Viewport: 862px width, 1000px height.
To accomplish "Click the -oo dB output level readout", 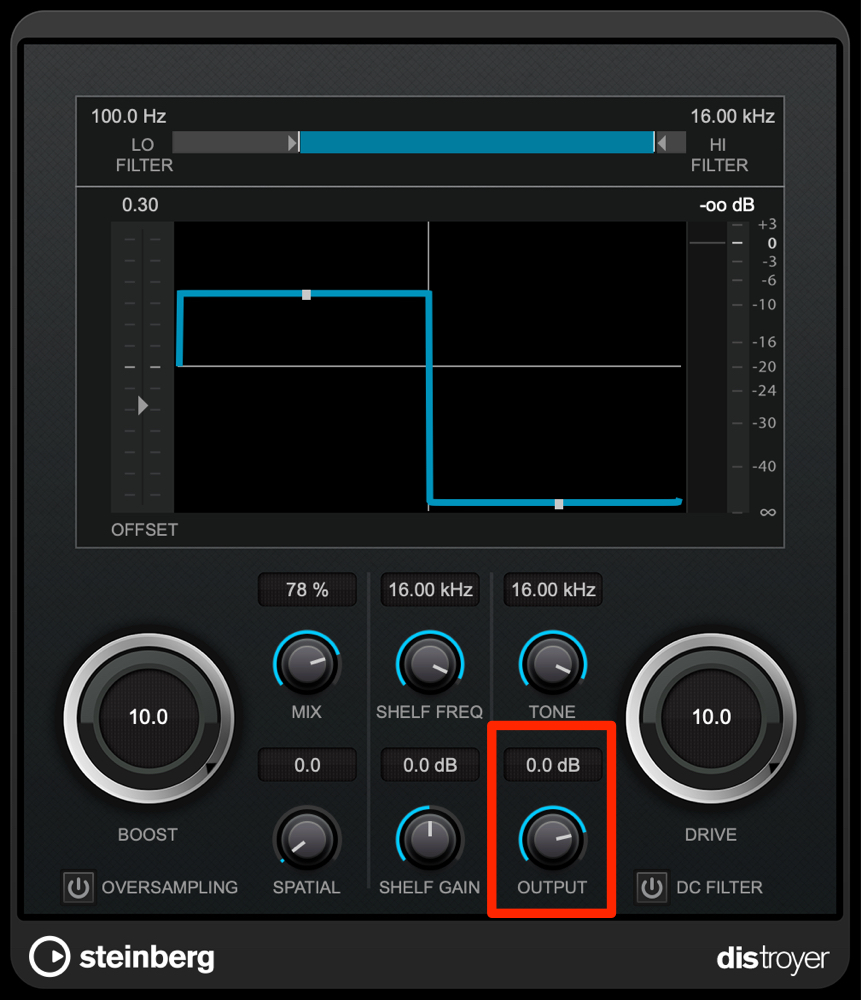I will point(727,205).
